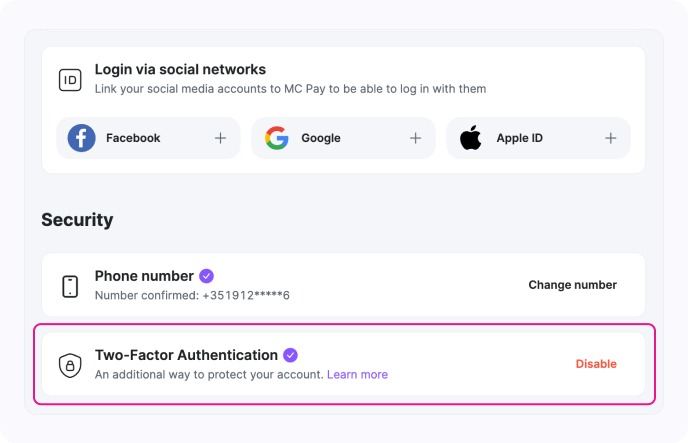Click the phone device icon
Screen dimensions: 688x443
(x=70, y=286)
